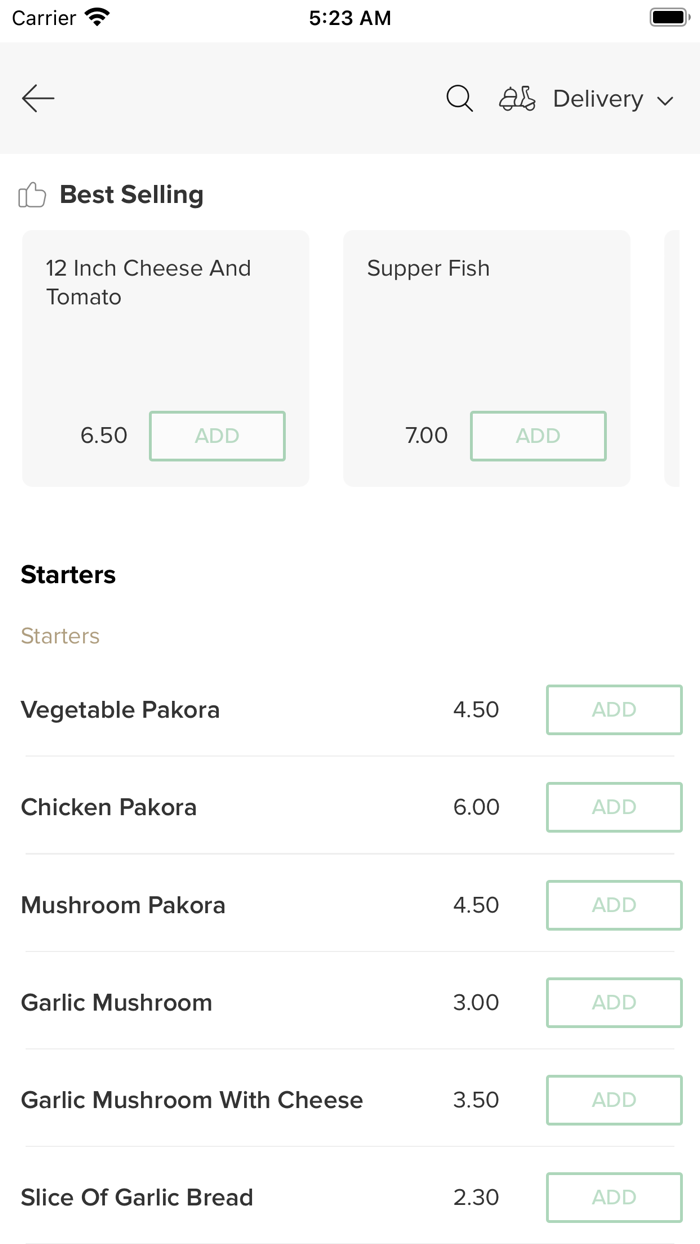Add Slice Of Garlic Bread

tap(614, 1197)
